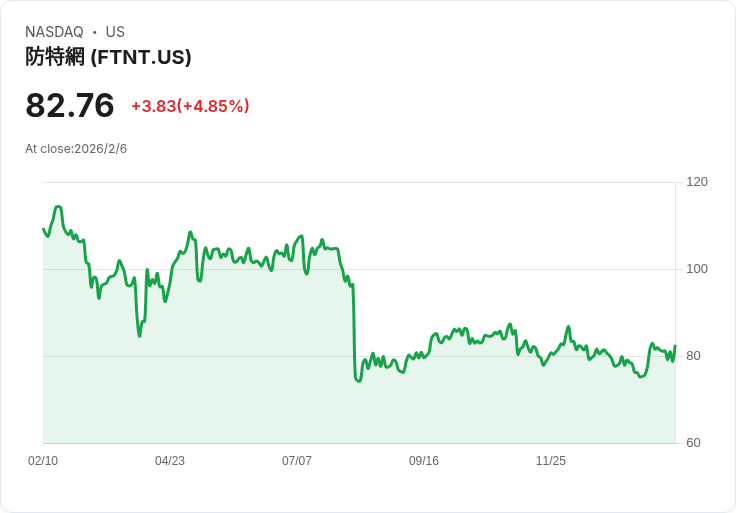Click the 120 y-axis label

click(697, 182)
